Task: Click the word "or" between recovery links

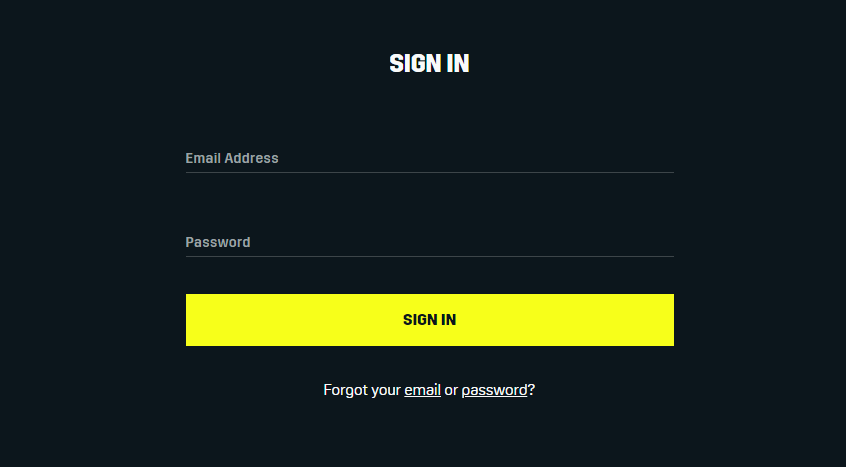Action: coord(451,390)
